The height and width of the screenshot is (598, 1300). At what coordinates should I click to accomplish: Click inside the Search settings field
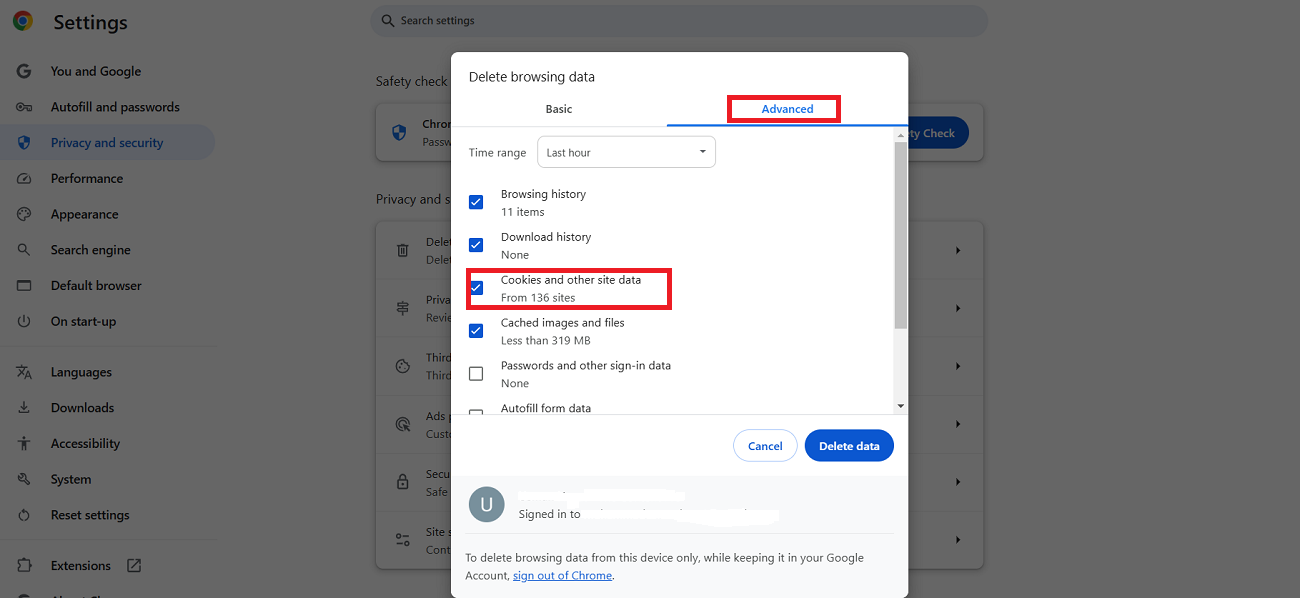678,20
